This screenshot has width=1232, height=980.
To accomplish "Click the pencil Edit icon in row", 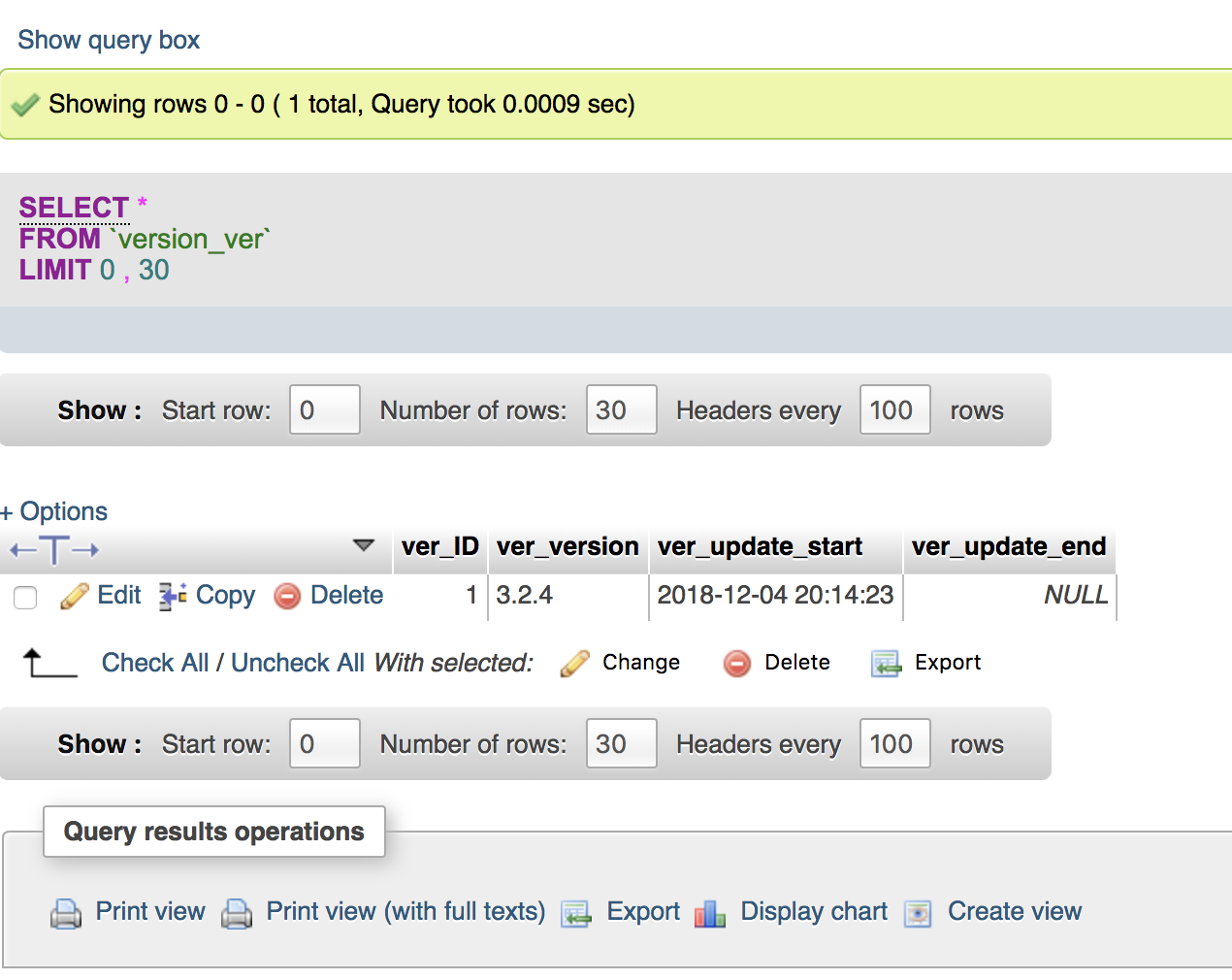I will tap(75, 596).
